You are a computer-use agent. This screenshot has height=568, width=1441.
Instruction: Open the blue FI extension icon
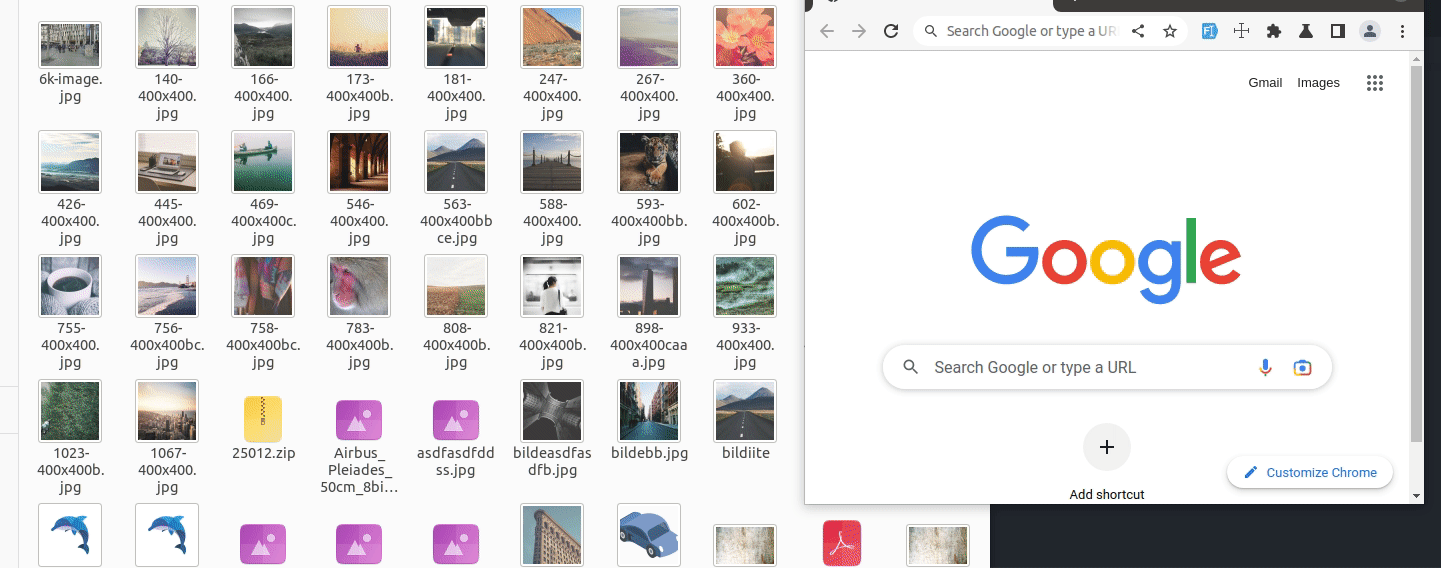(1209, 31)
